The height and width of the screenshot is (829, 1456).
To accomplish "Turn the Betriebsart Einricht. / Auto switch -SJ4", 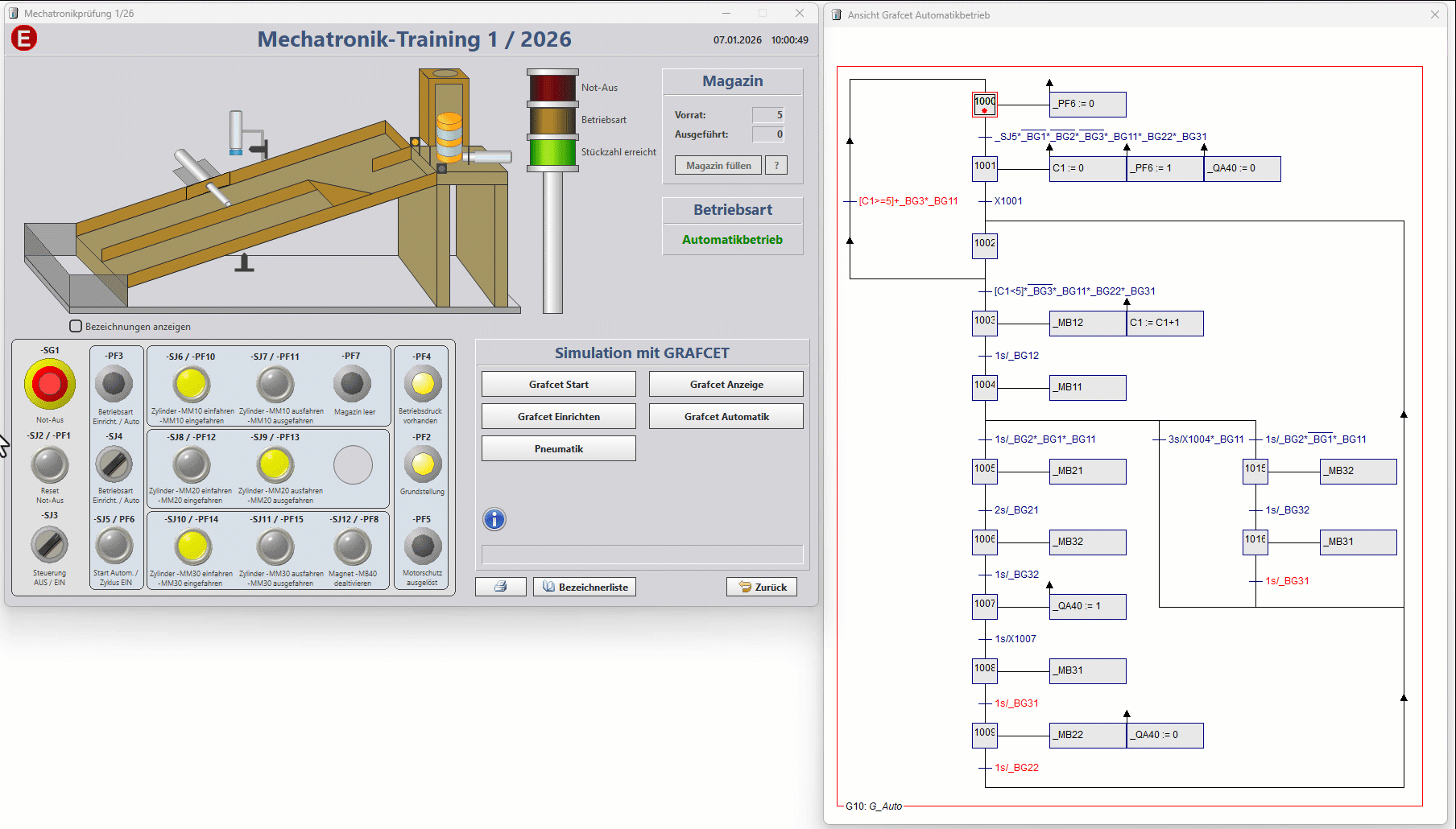I will (x=114, y=464).
